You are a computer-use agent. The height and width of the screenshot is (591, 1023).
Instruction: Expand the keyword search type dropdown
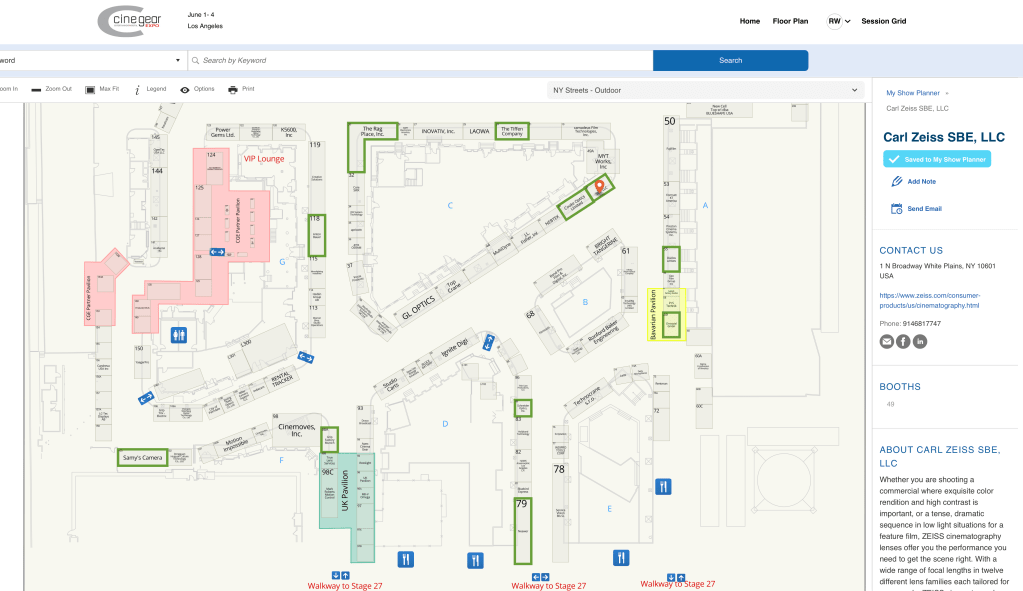click(90, 60)
